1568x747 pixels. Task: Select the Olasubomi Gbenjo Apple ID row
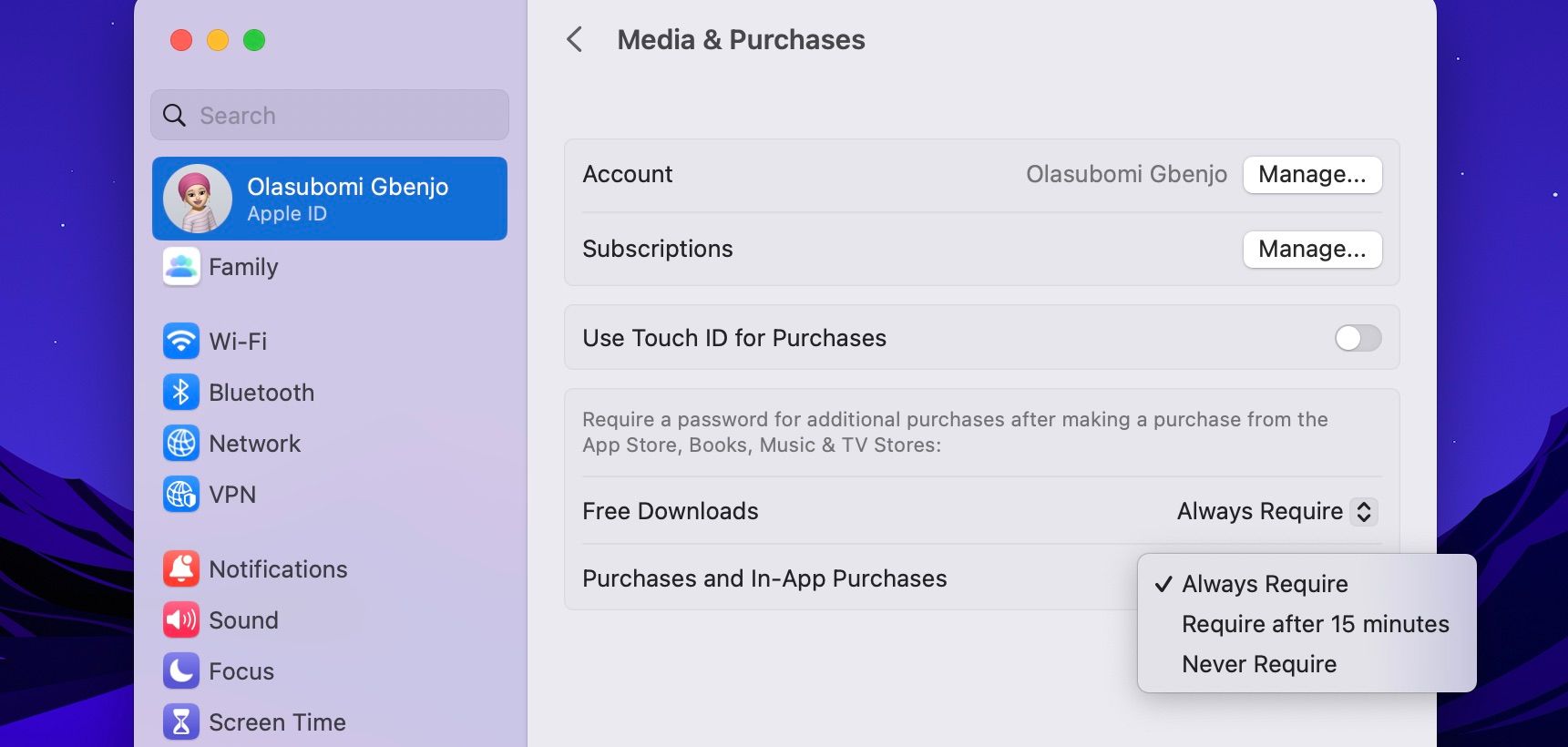(330, 199)
